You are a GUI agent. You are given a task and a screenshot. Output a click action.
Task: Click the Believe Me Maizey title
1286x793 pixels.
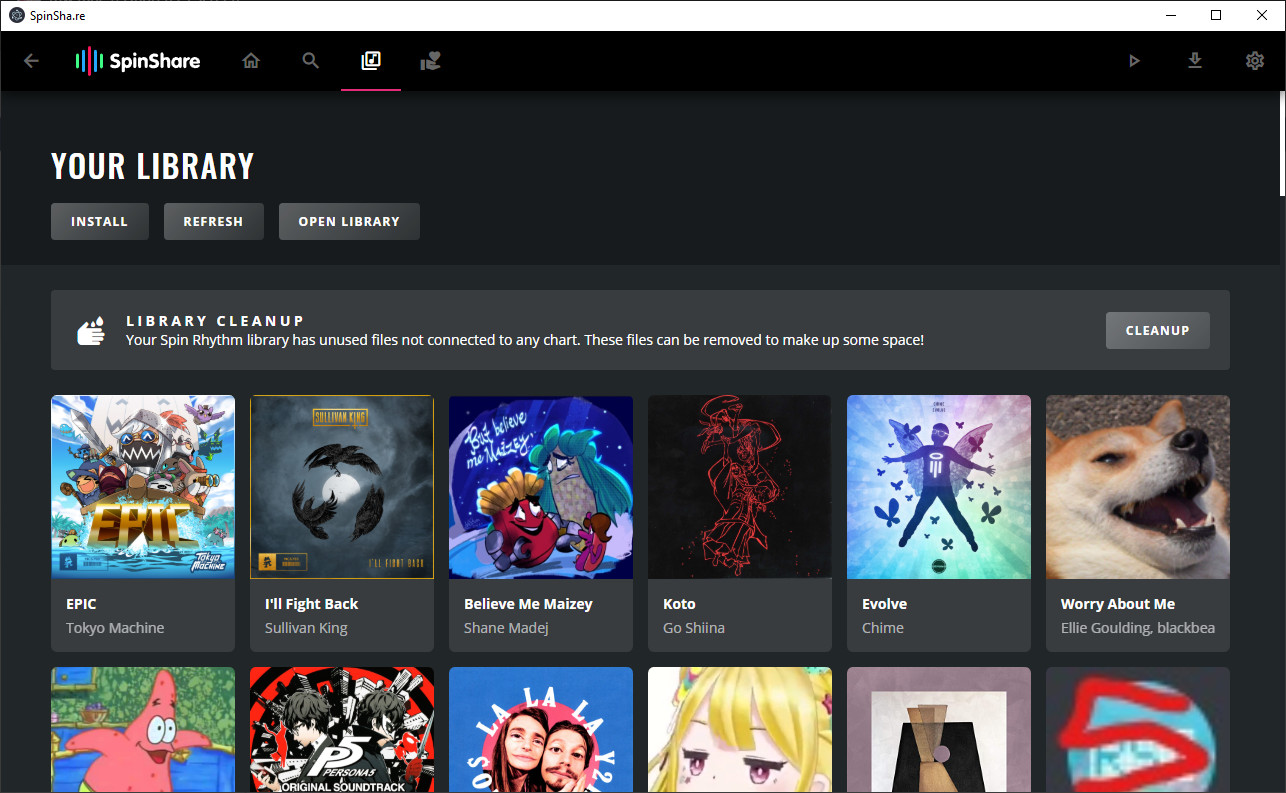tap(528, 604)
